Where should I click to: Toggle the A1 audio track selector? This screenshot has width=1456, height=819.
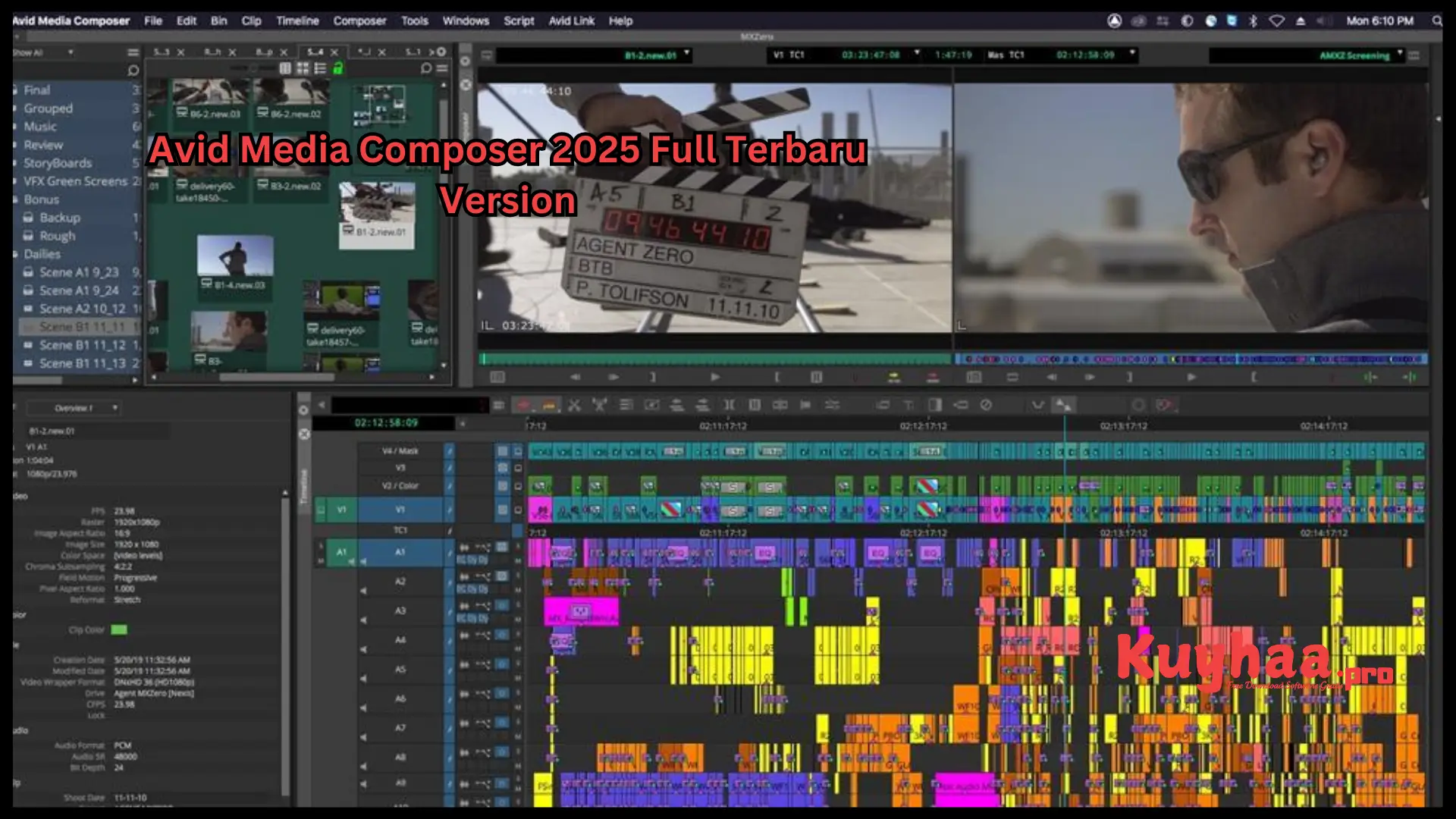coord(341,552)
